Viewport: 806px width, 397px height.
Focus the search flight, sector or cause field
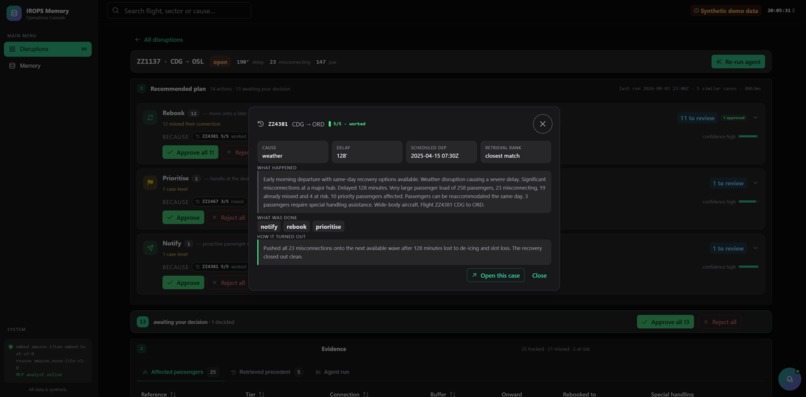coord(179,10)
